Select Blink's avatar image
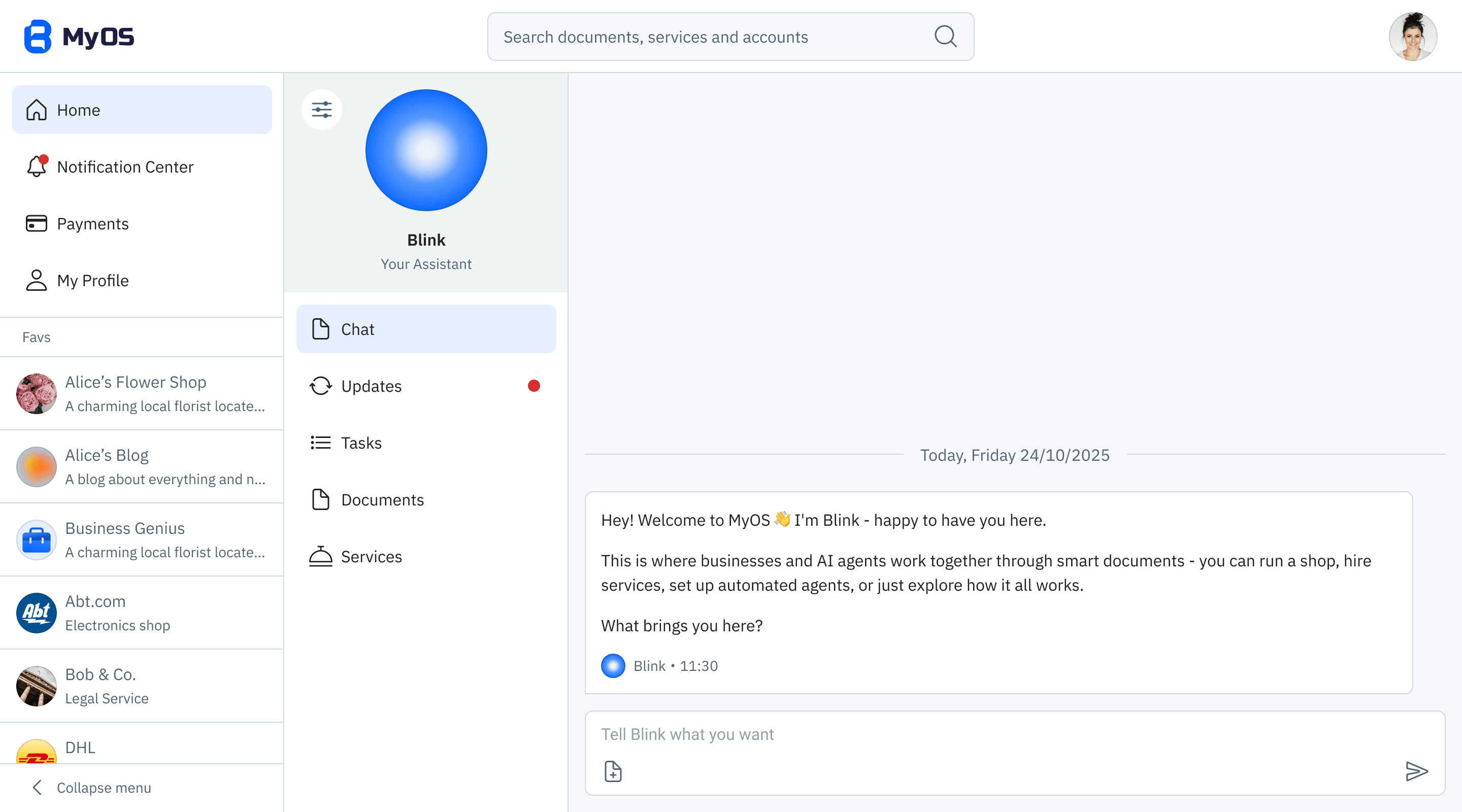Screen dimensions: 1462x812 (x=426, y=150)
